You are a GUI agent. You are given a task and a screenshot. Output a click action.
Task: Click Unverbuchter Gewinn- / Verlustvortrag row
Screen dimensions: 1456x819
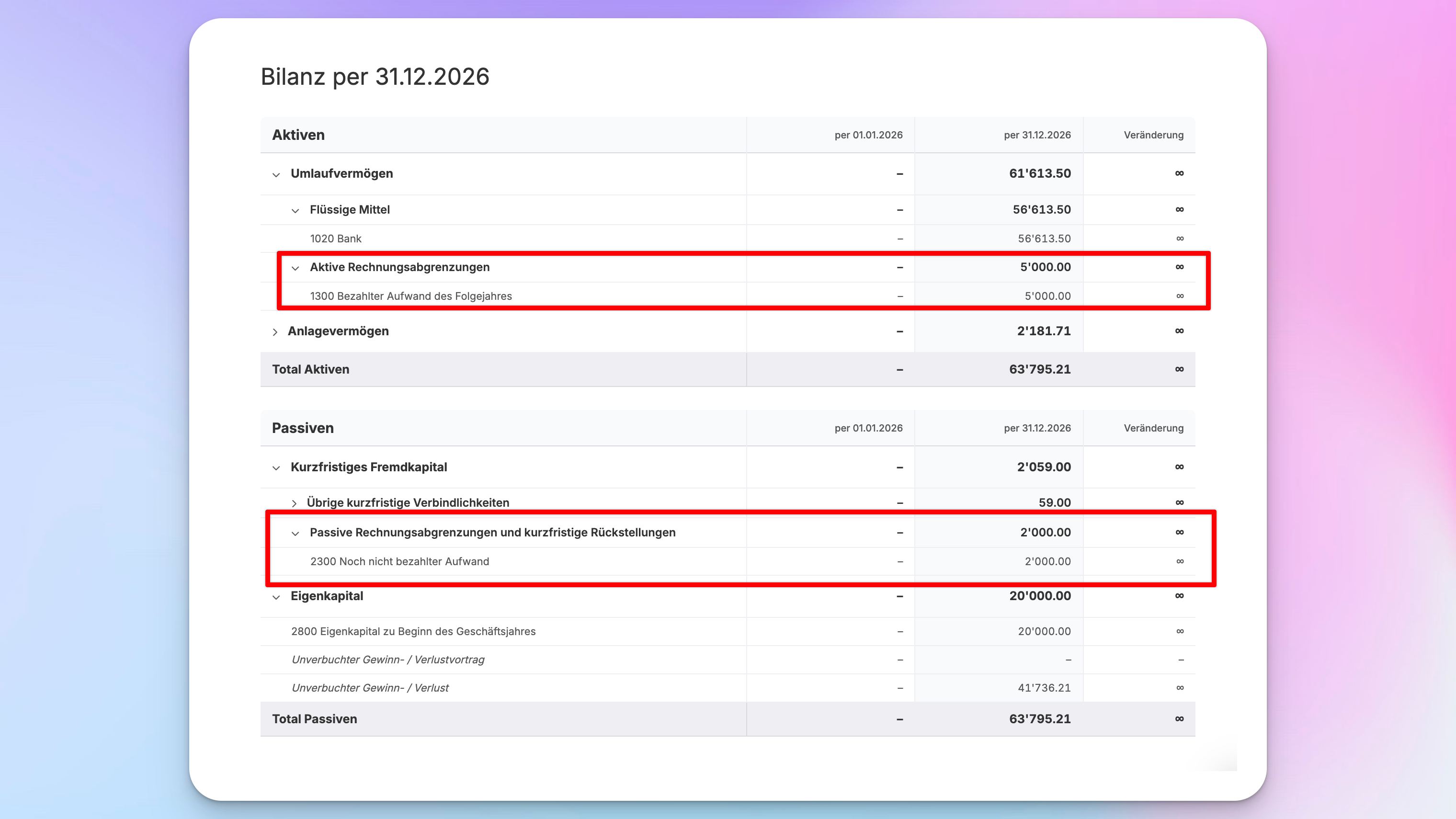[x=728, y=660]
